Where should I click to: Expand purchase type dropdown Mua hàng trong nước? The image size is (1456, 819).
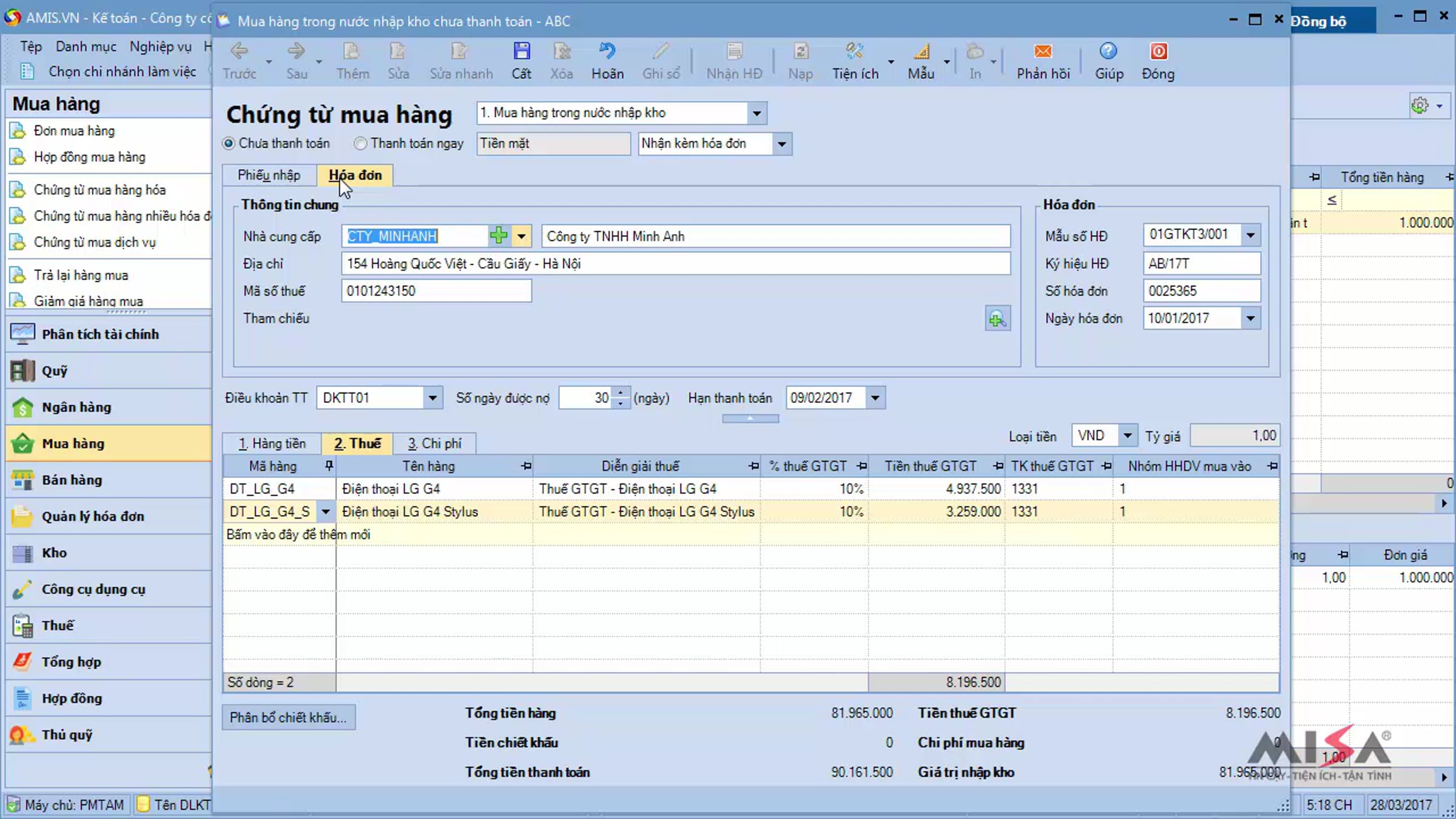pos(757,113)
